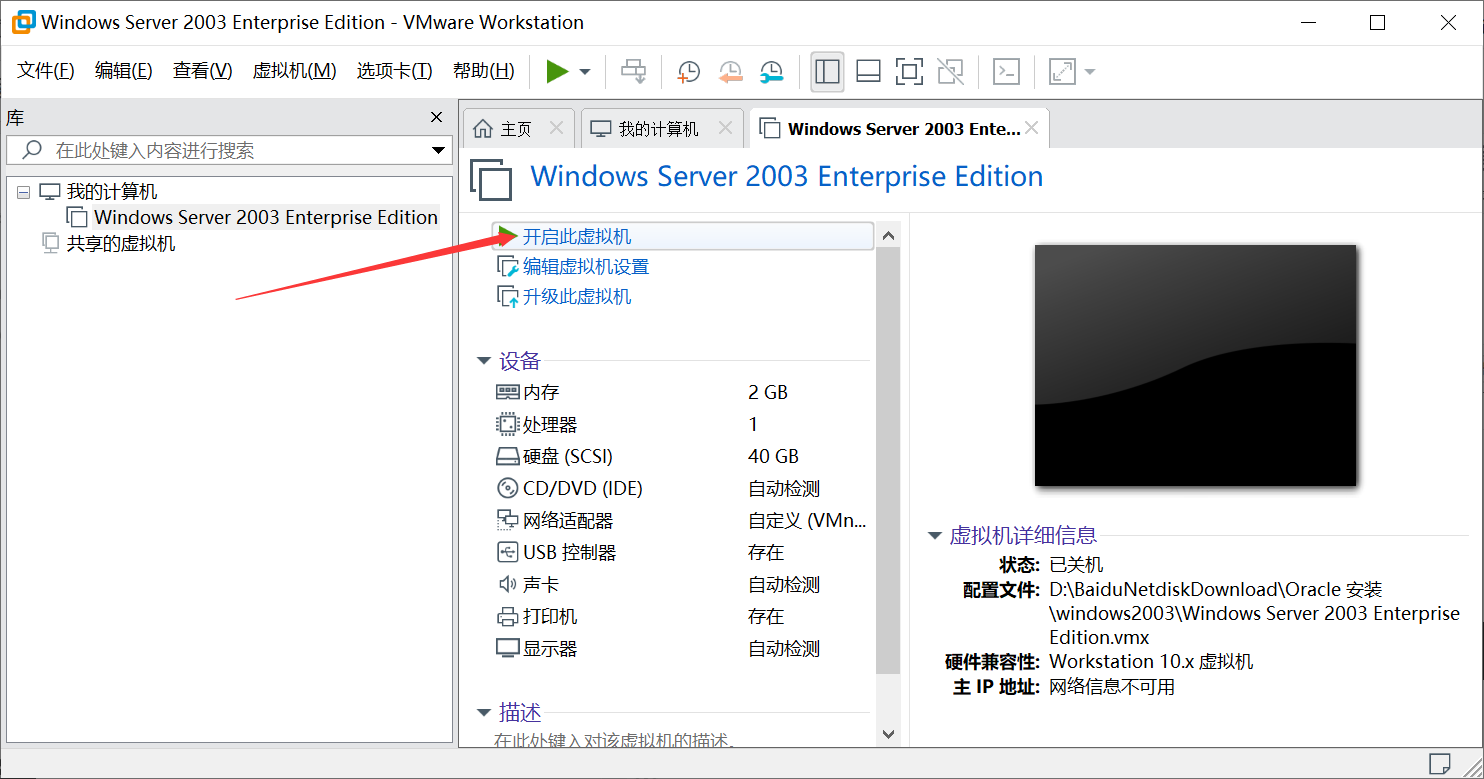
Task: Click the library search input field
Action: [x=228, y=150]
